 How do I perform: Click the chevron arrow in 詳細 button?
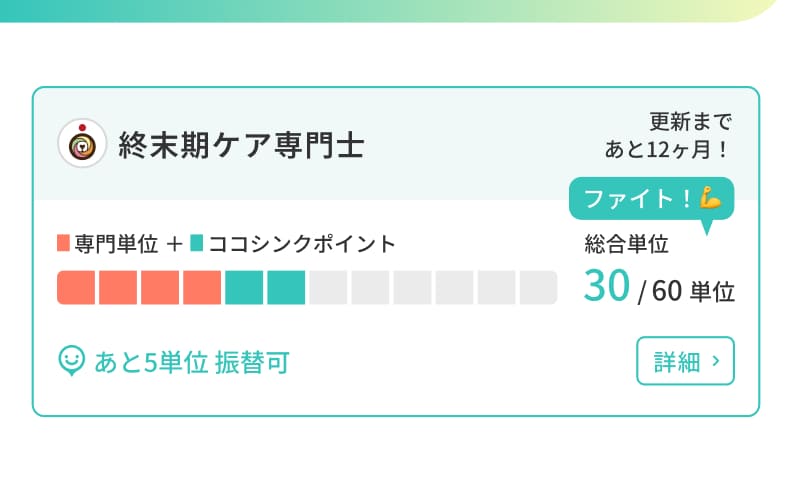point(716,361)
